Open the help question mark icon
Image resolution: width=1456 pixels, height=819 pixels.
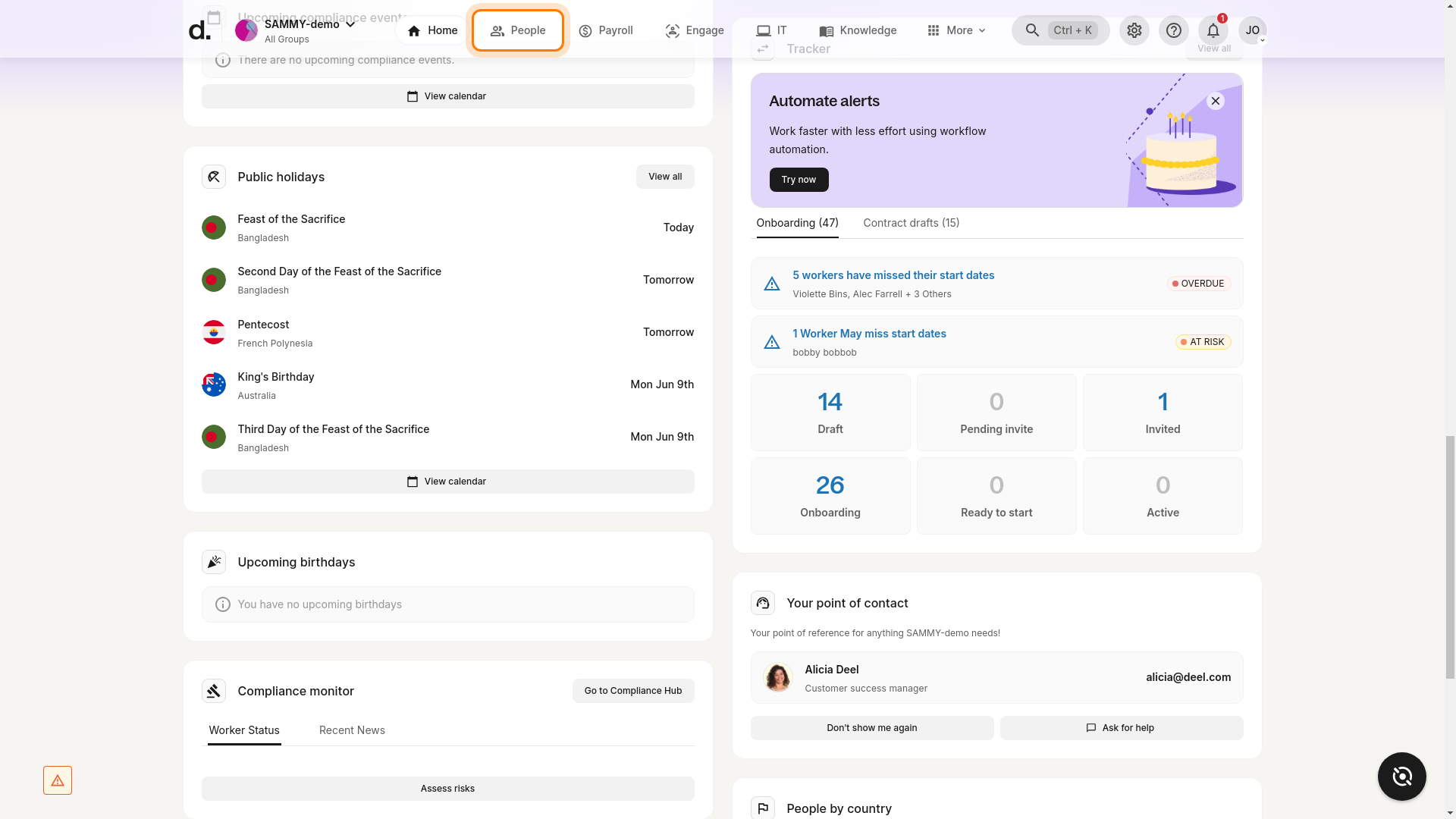tap(1173, 30)
